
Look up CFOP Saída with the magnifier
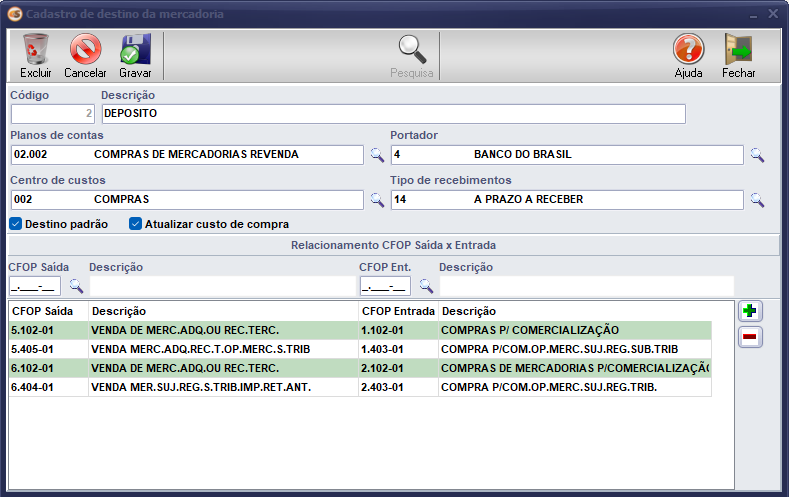76,287
